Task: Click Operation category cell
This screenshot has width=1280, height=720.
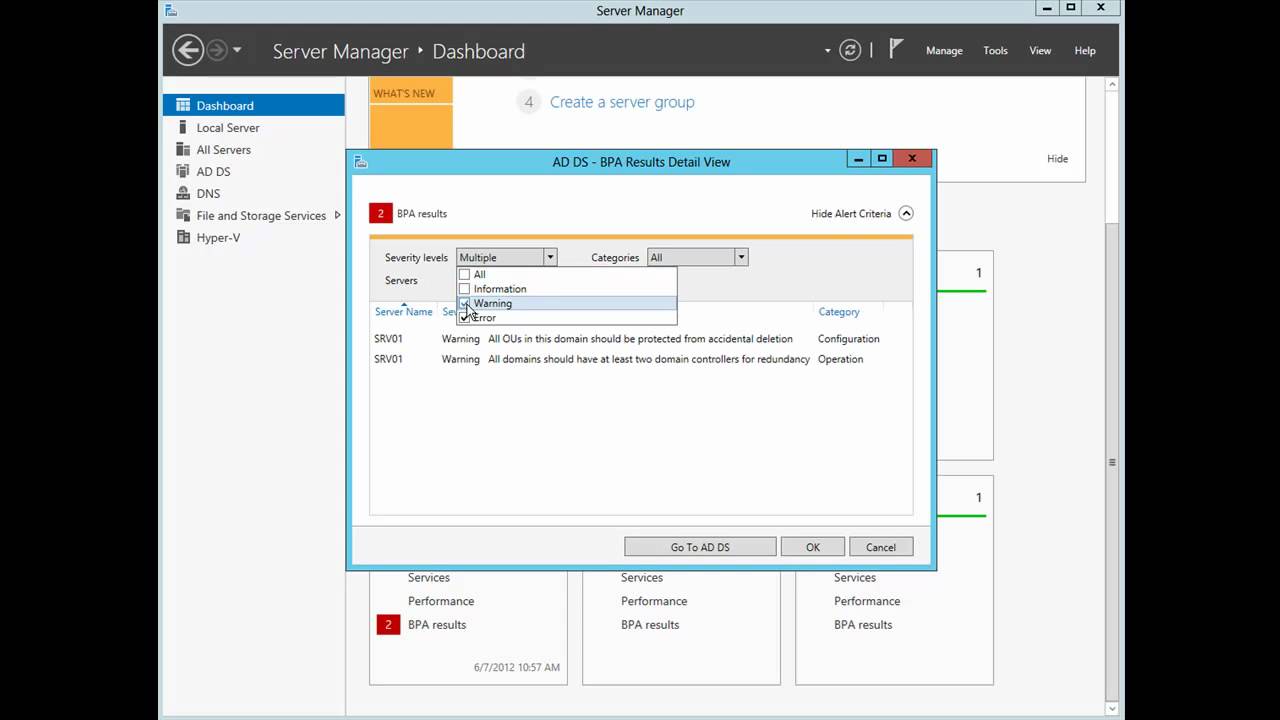Action: pos(841,359)
